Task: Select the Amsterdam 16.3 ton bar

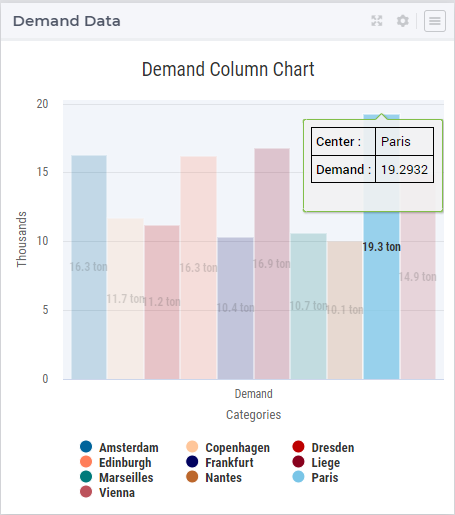Action: pos(89,267)
